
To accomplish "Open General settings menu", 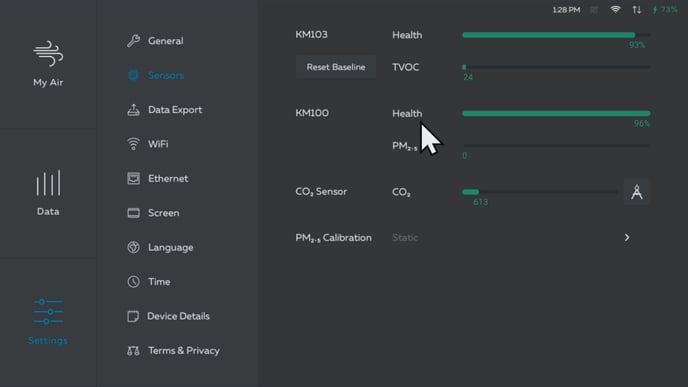I will click(165, 41).
